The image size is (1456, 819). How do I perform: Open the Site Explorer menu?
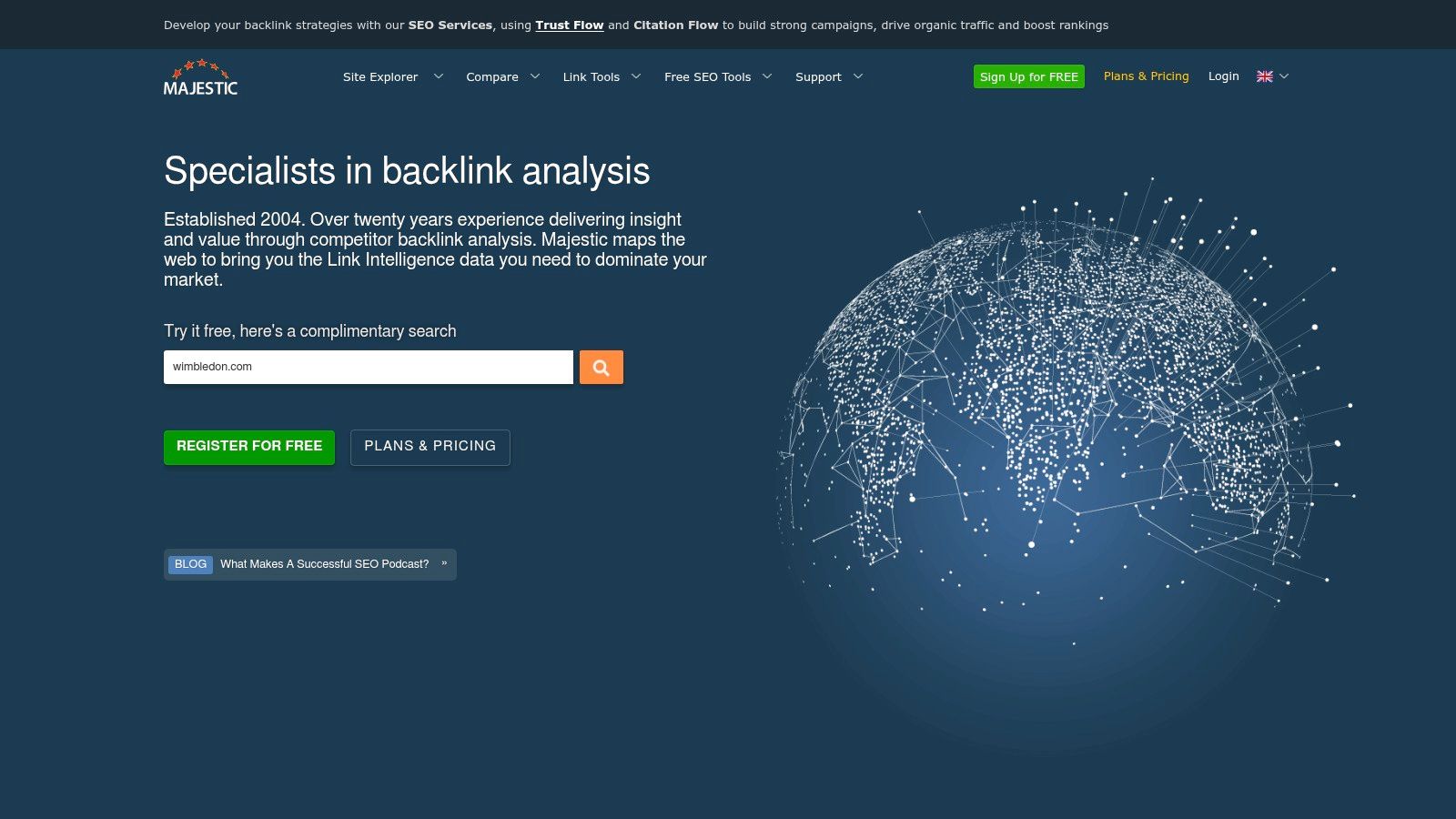tap(380, 77)
